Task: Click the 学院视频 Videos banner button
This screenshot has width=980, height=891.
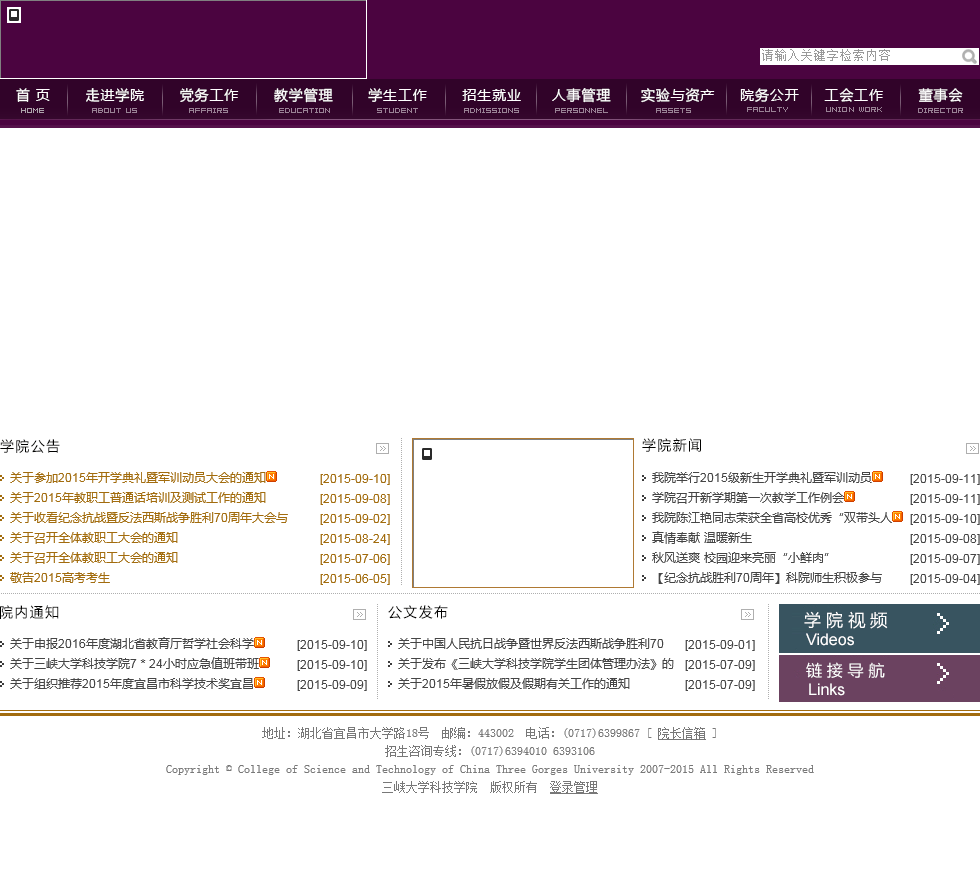Action: coord(879,629)
